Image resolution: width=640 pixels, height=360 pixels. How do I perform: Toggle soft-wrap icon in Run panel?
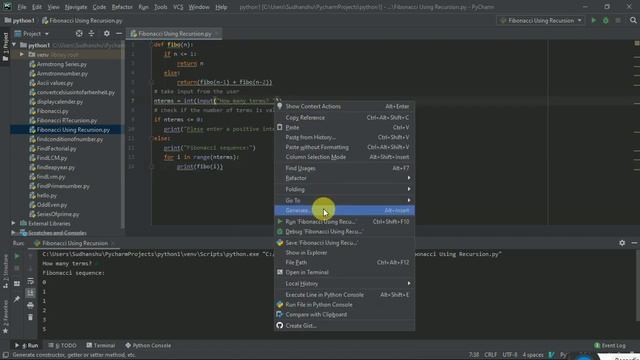tap(30, 281)
